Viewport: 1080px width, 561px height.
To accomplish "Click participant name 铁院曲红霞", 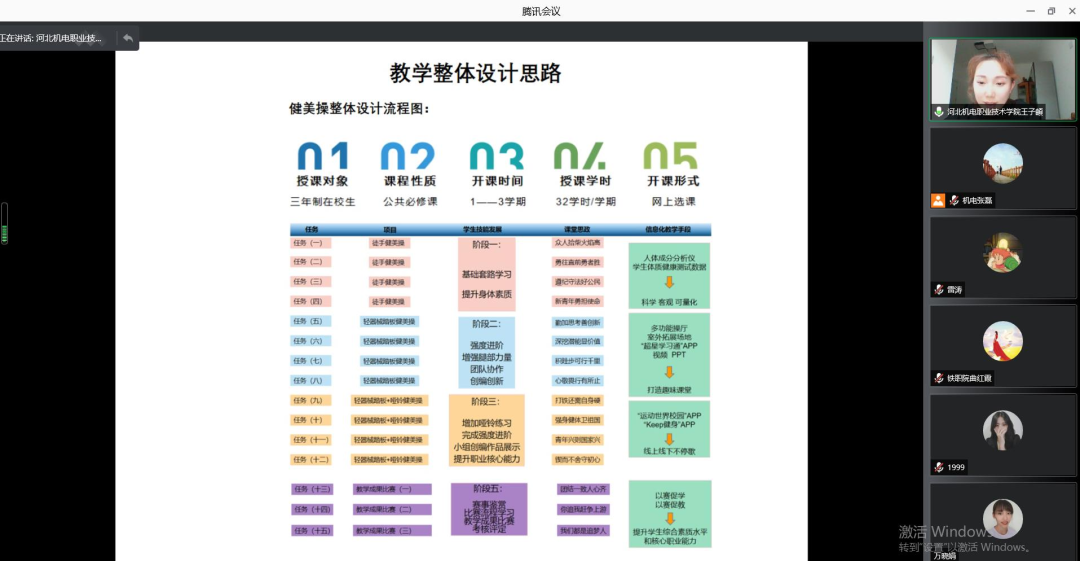I will coord(969,378).
